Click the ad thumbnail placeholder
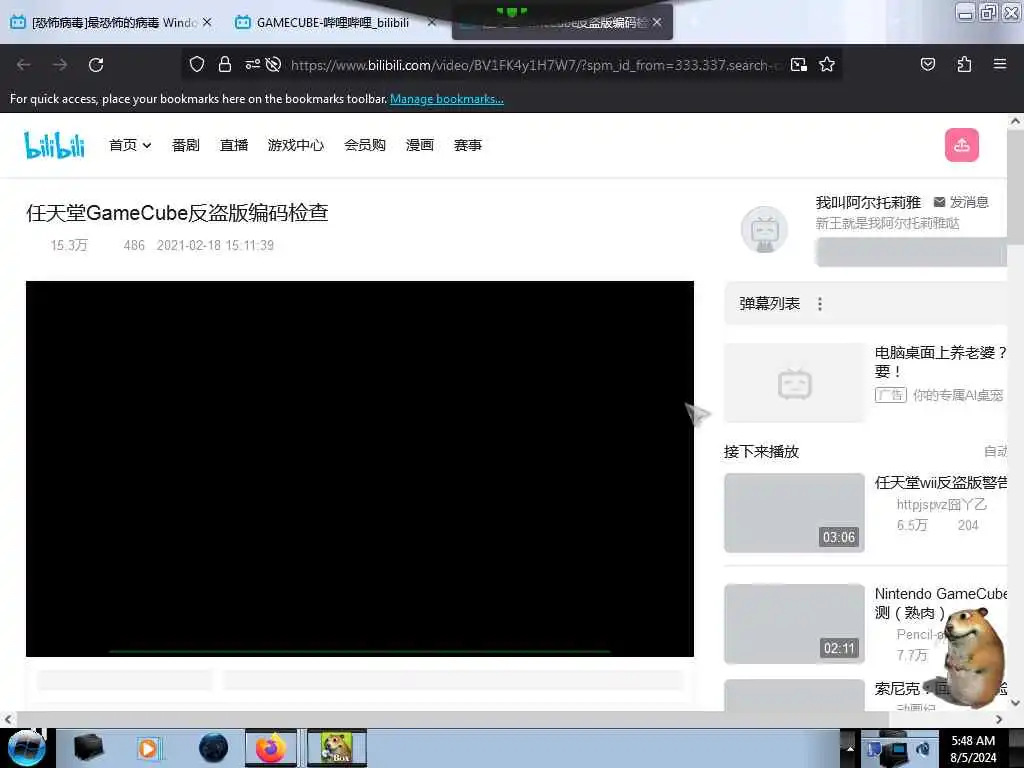 point(794,383)
